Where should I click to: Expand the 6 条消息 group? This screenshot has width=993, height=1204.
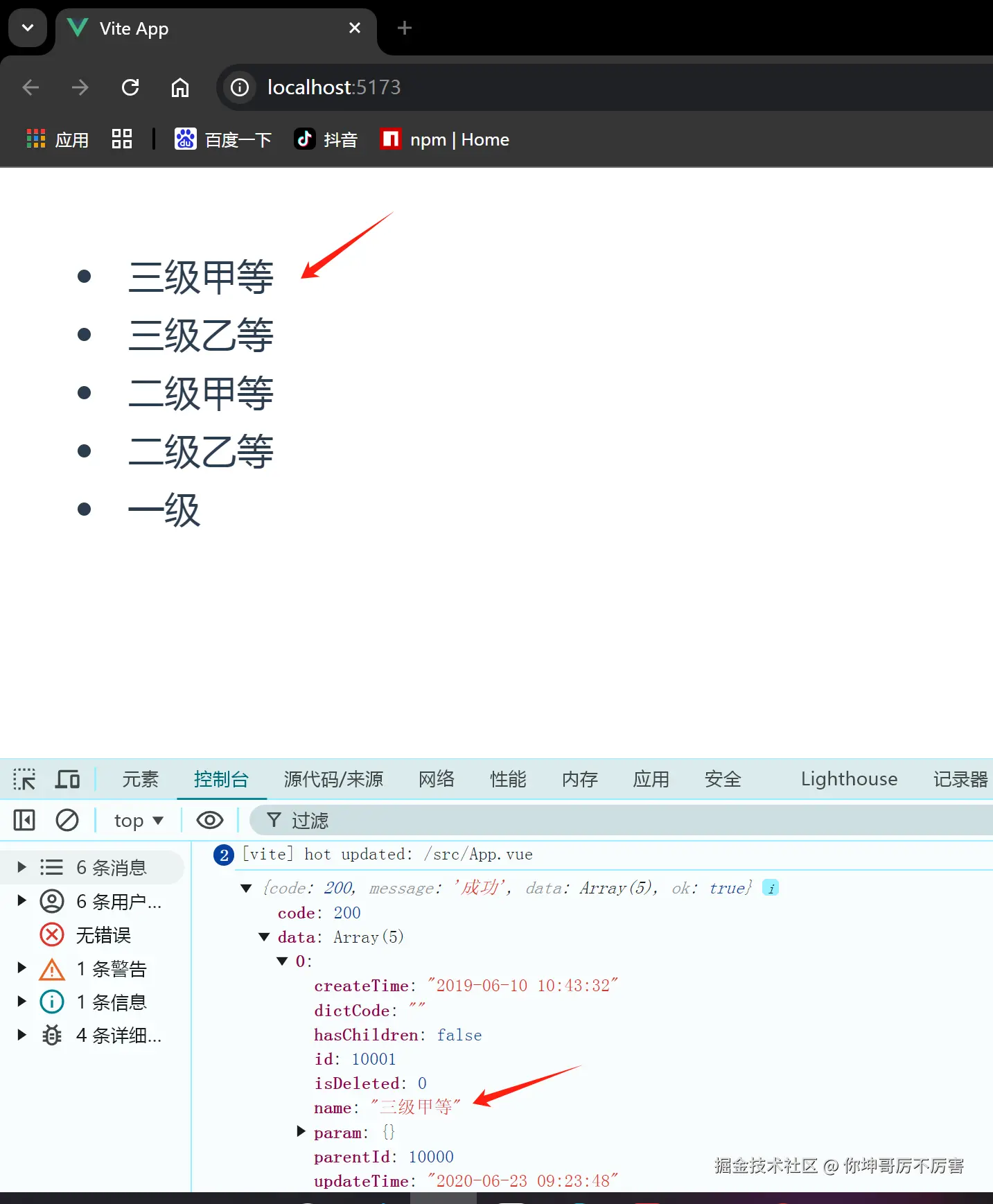point(21,867)
